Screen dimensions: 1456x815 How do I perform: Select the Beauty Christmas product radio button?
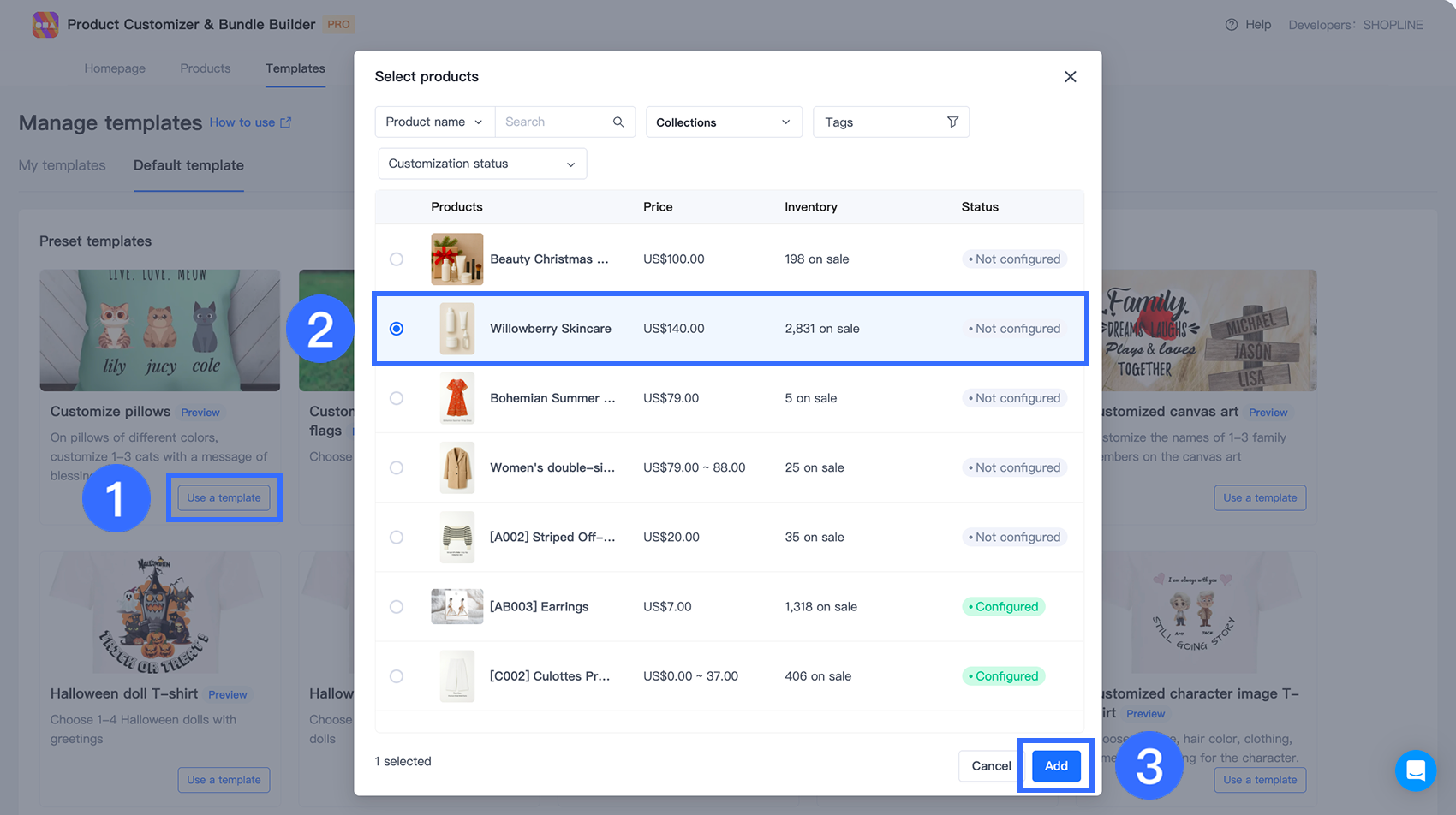tap(397, 259)
